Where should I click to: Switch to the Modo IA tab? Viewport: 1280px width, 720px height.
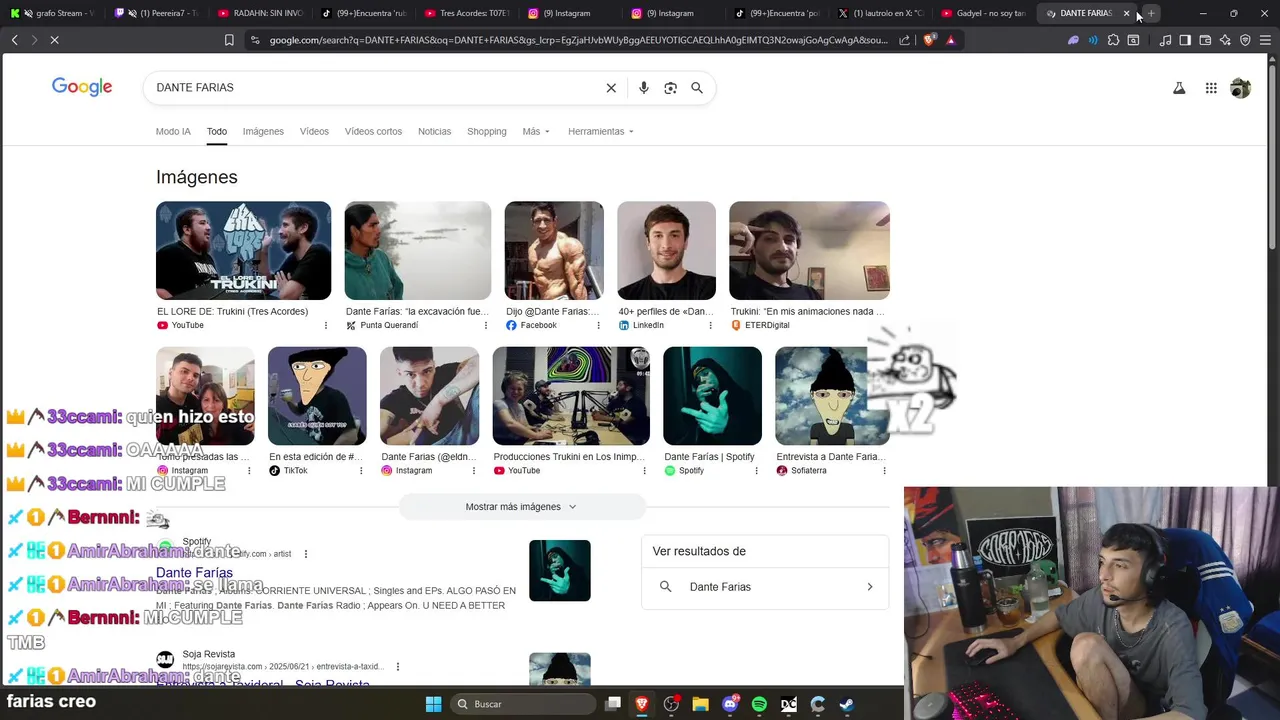(173, 131)
